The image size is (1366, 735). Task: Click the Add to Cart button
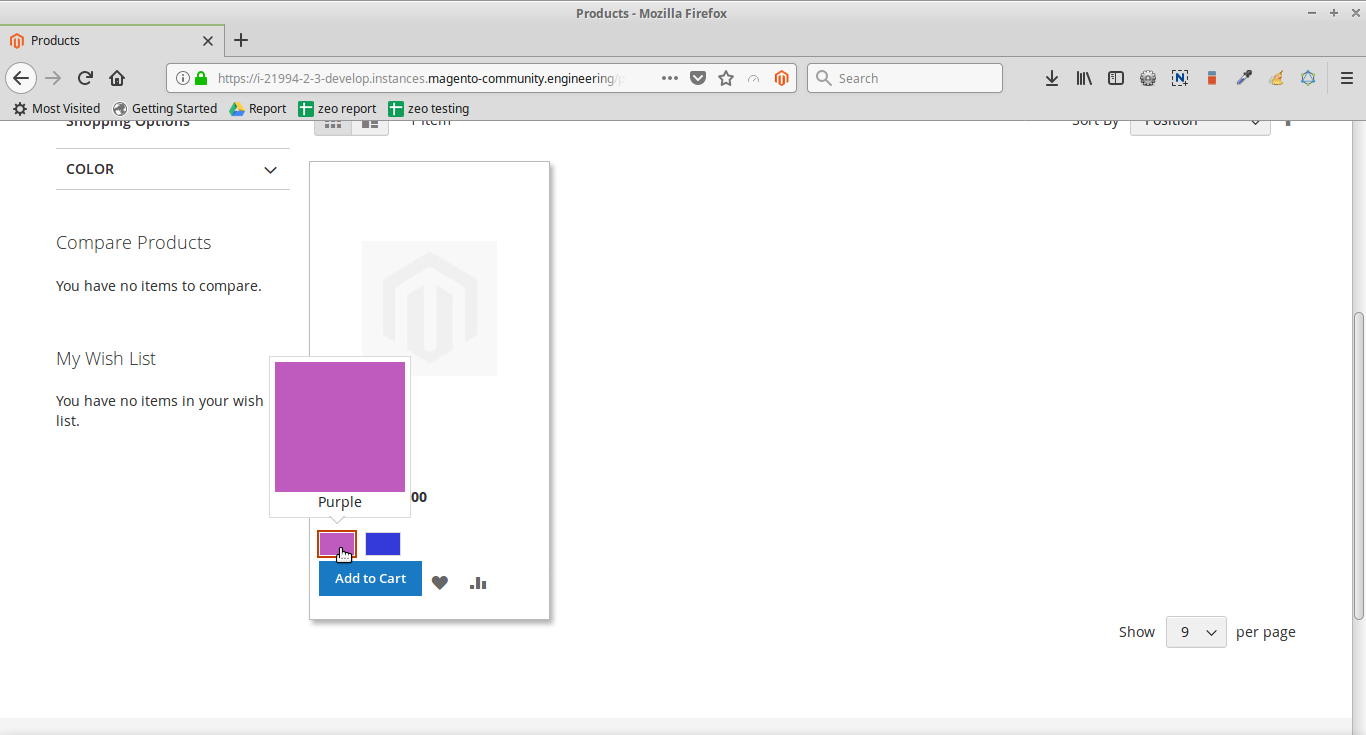click(x=369, y=578)
